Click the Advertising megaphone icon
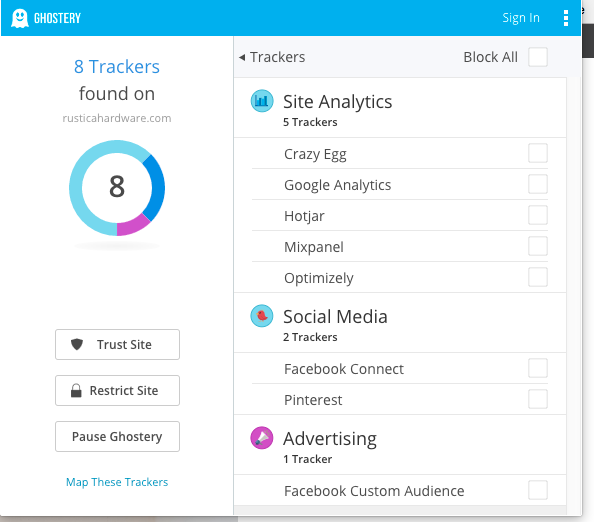 262,438
